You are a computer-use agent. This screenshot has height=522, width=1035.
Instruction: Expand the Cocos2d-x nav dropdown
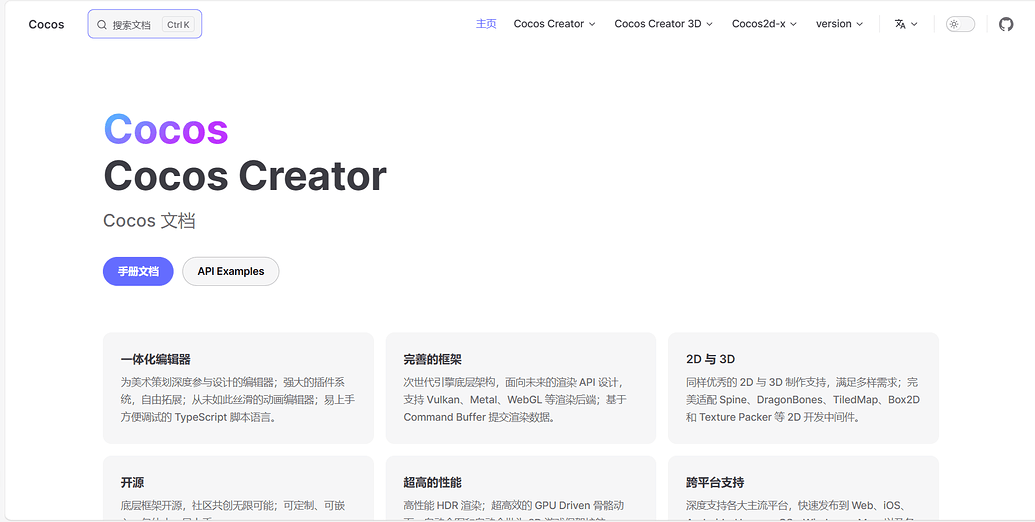[764, 24]
